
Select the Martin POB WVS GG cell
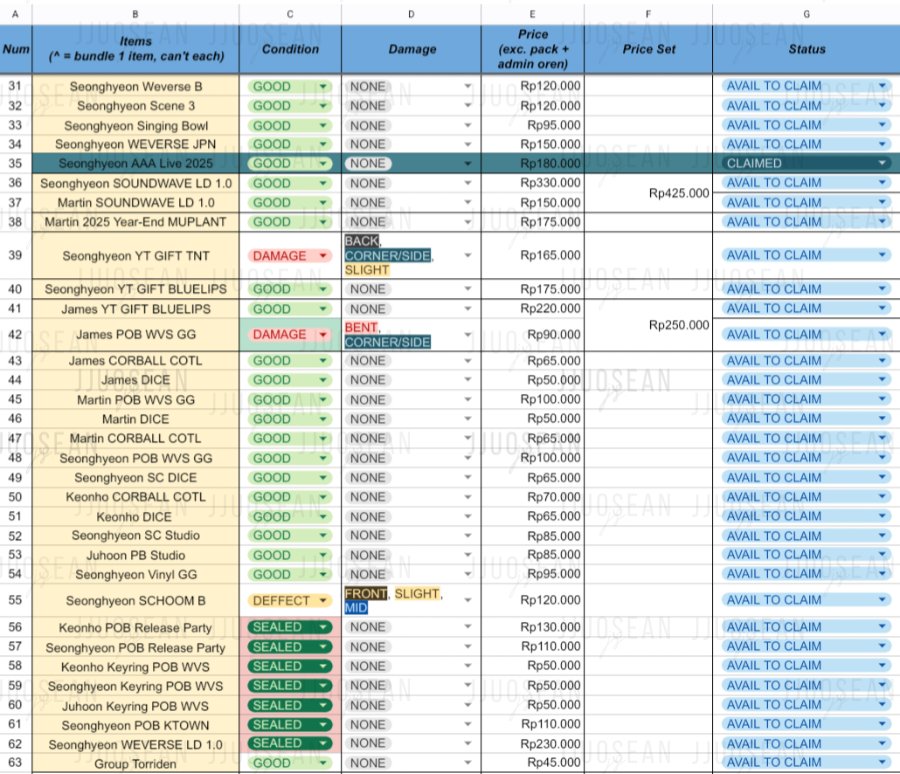click(135, 400)
